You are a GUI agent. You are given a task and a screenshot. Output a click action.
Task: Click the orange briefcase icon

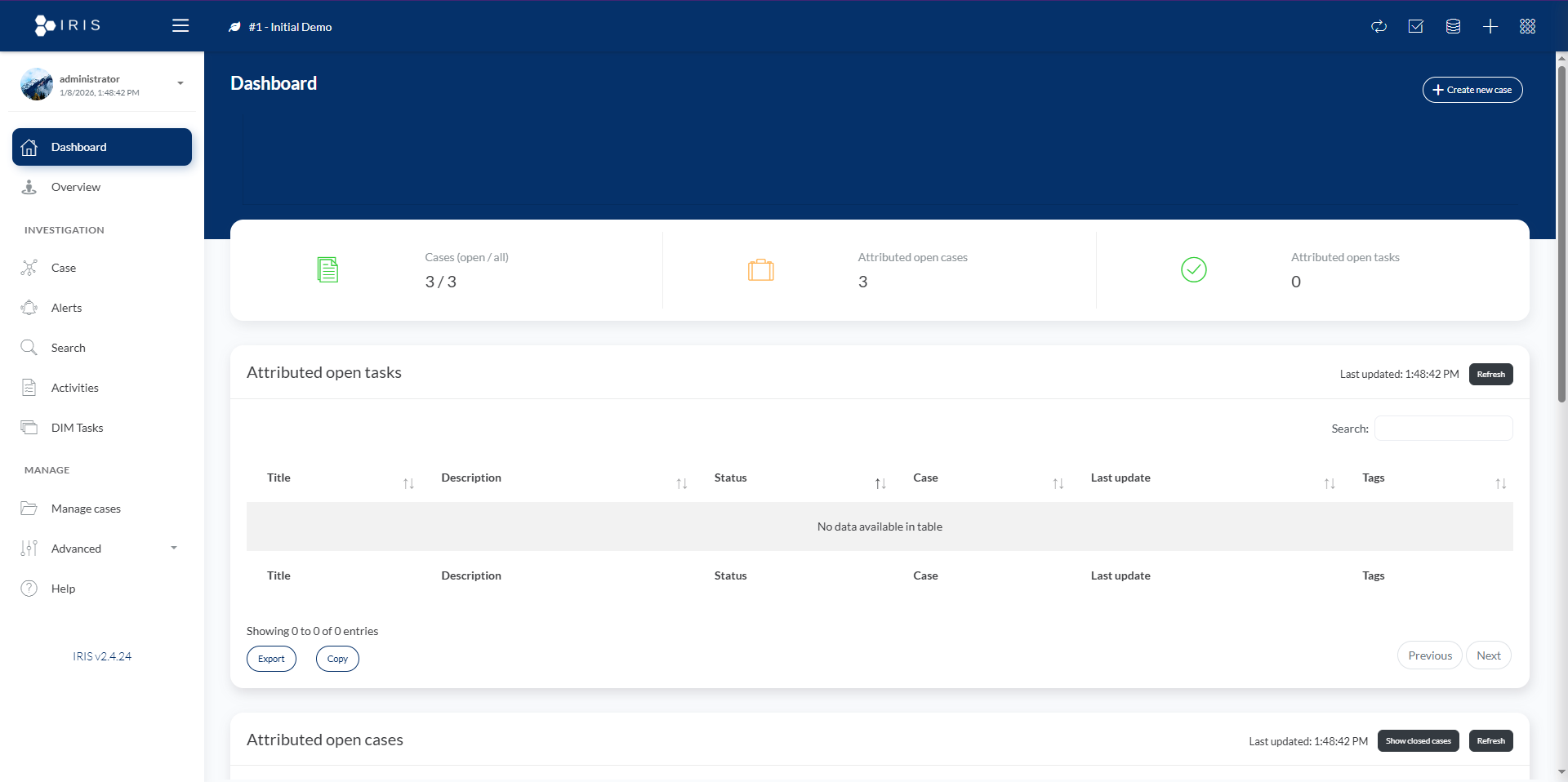click(x=760, y=269)
